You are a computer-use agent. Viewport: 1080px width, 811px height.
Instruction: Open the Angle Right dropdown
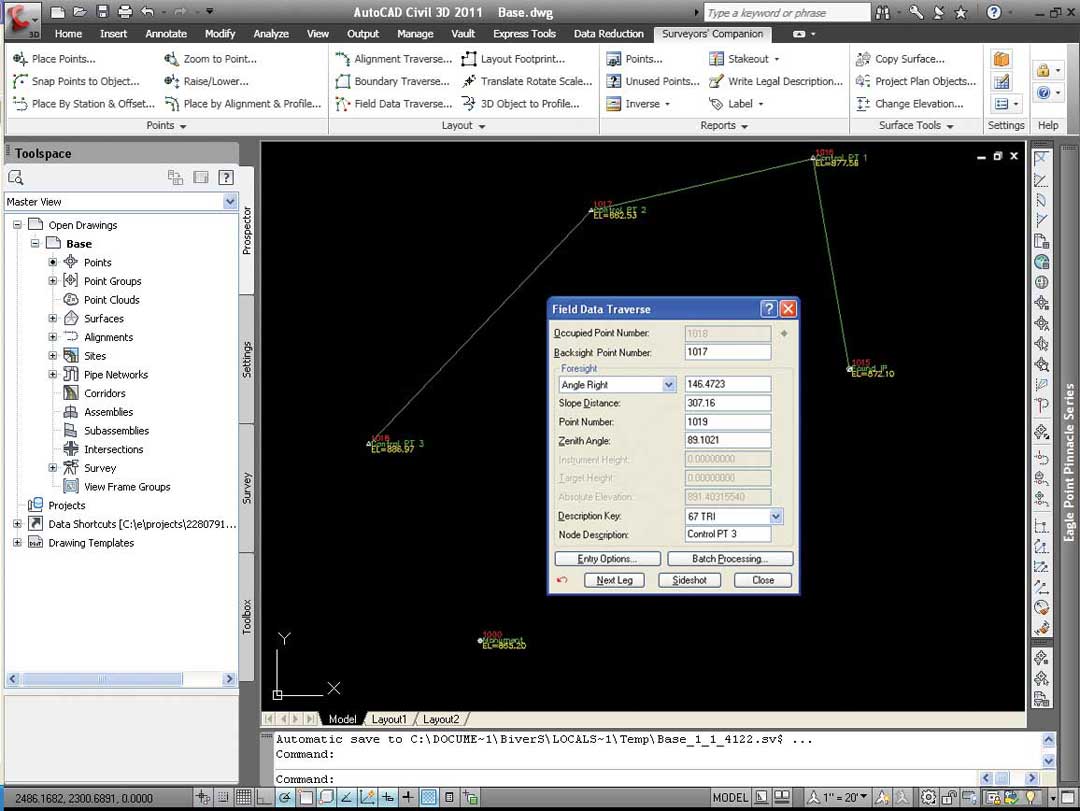669,385
